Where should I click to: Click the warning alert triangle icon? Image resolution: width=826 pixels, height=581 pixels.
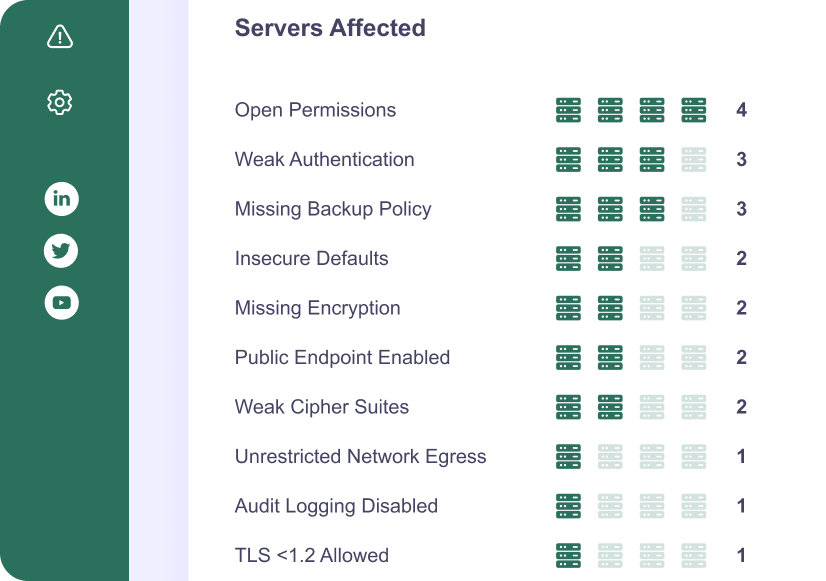[60, 37]
